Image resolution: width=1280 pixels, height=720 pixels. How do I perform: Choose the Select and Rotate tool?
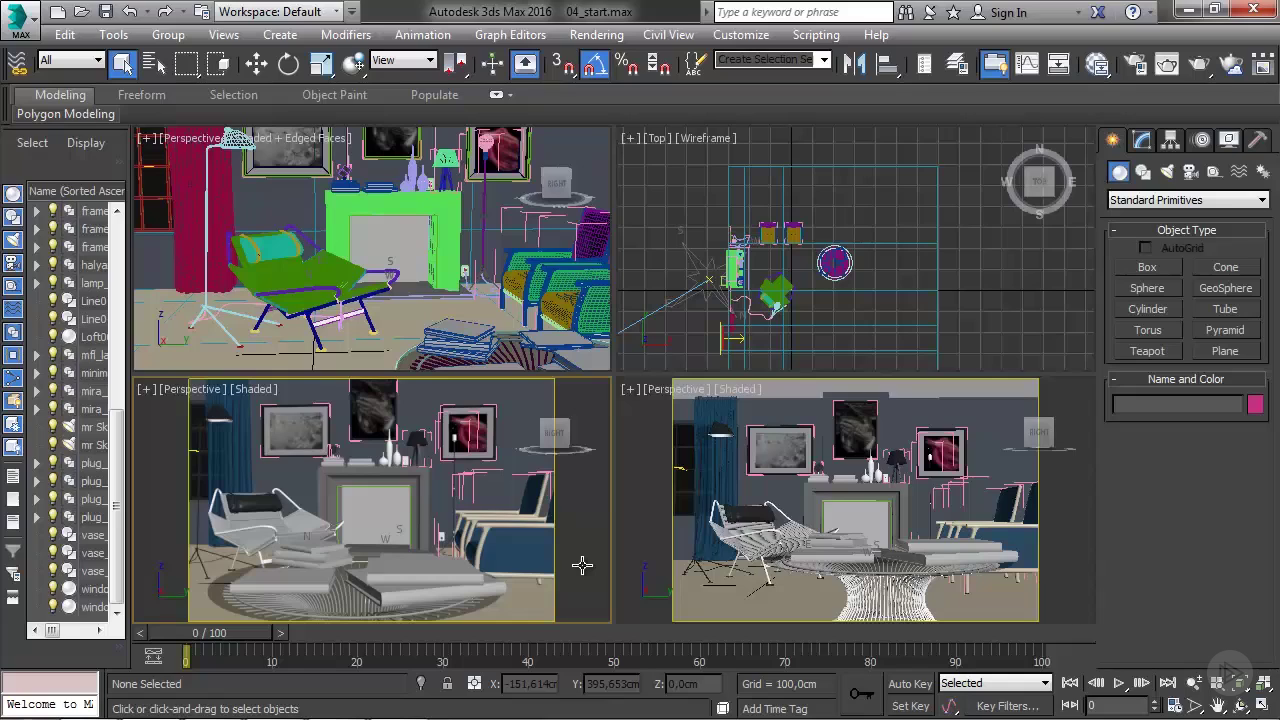[288, 63]
